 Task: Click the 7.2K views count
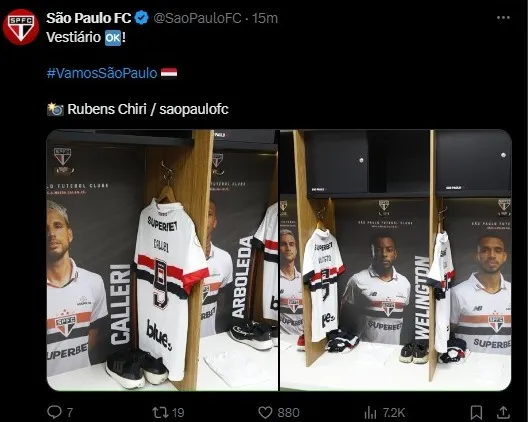tap(394, 413)
